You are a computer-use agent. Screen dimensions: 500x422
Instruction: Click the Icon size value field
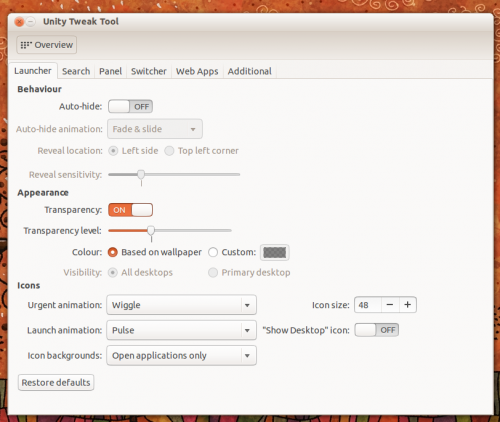(x=368, y=305)
